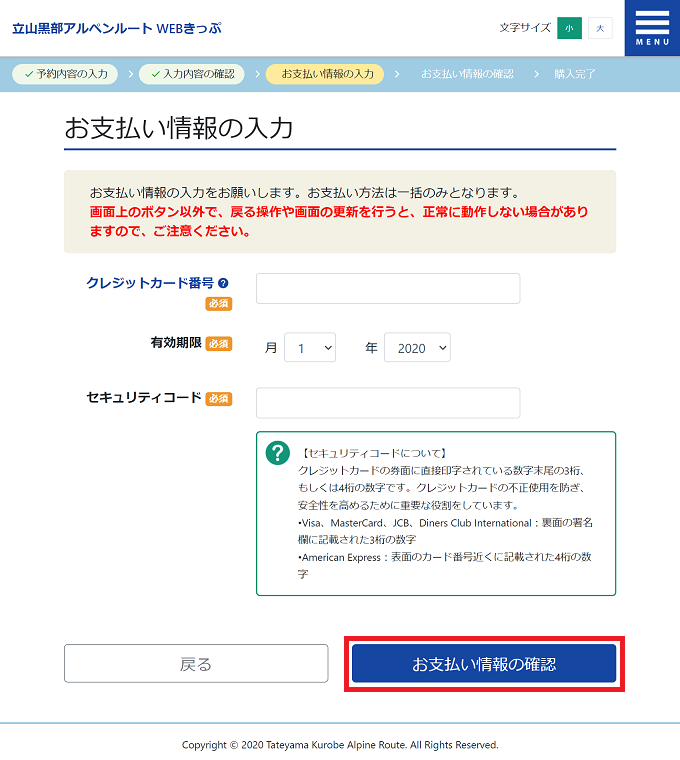Select large font size 大
680x760 pixels.
click(600, 28)
